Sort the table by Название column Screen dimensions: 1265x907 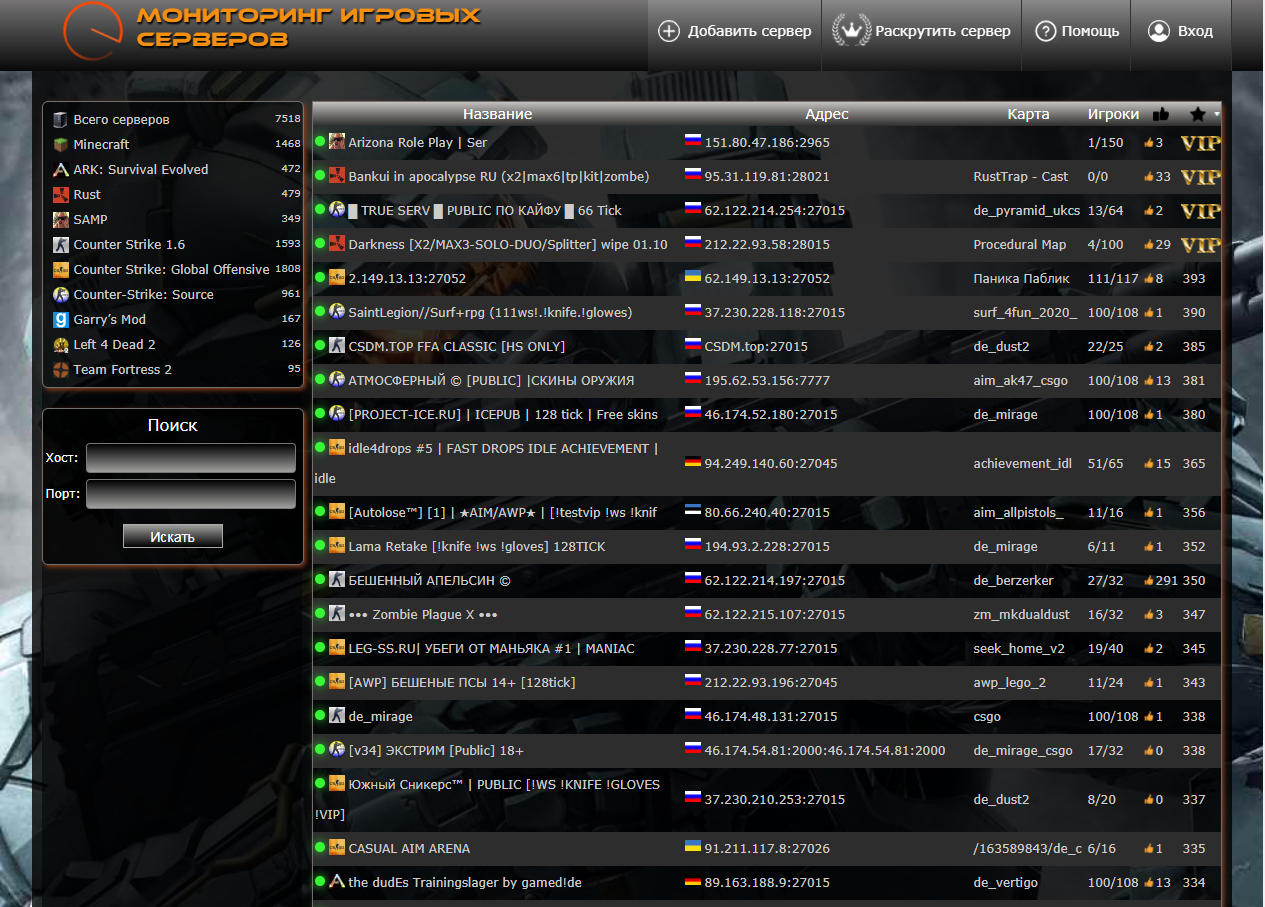pos(497,114)
